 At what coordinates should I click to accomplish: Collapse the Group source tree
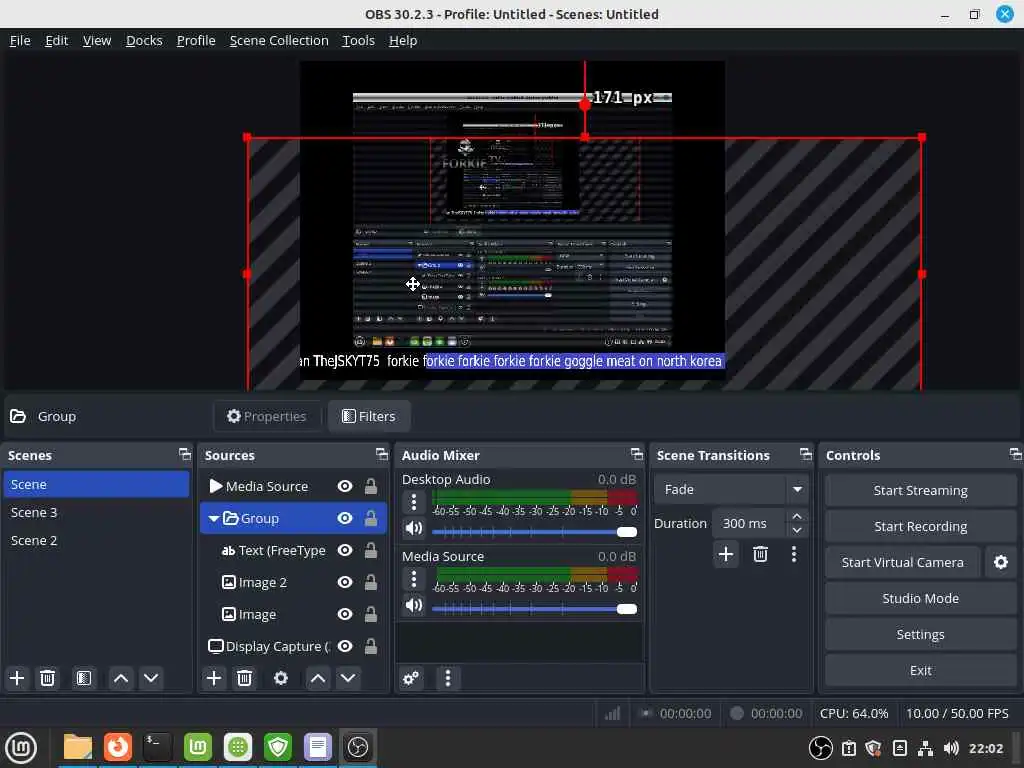coord(214,519)
